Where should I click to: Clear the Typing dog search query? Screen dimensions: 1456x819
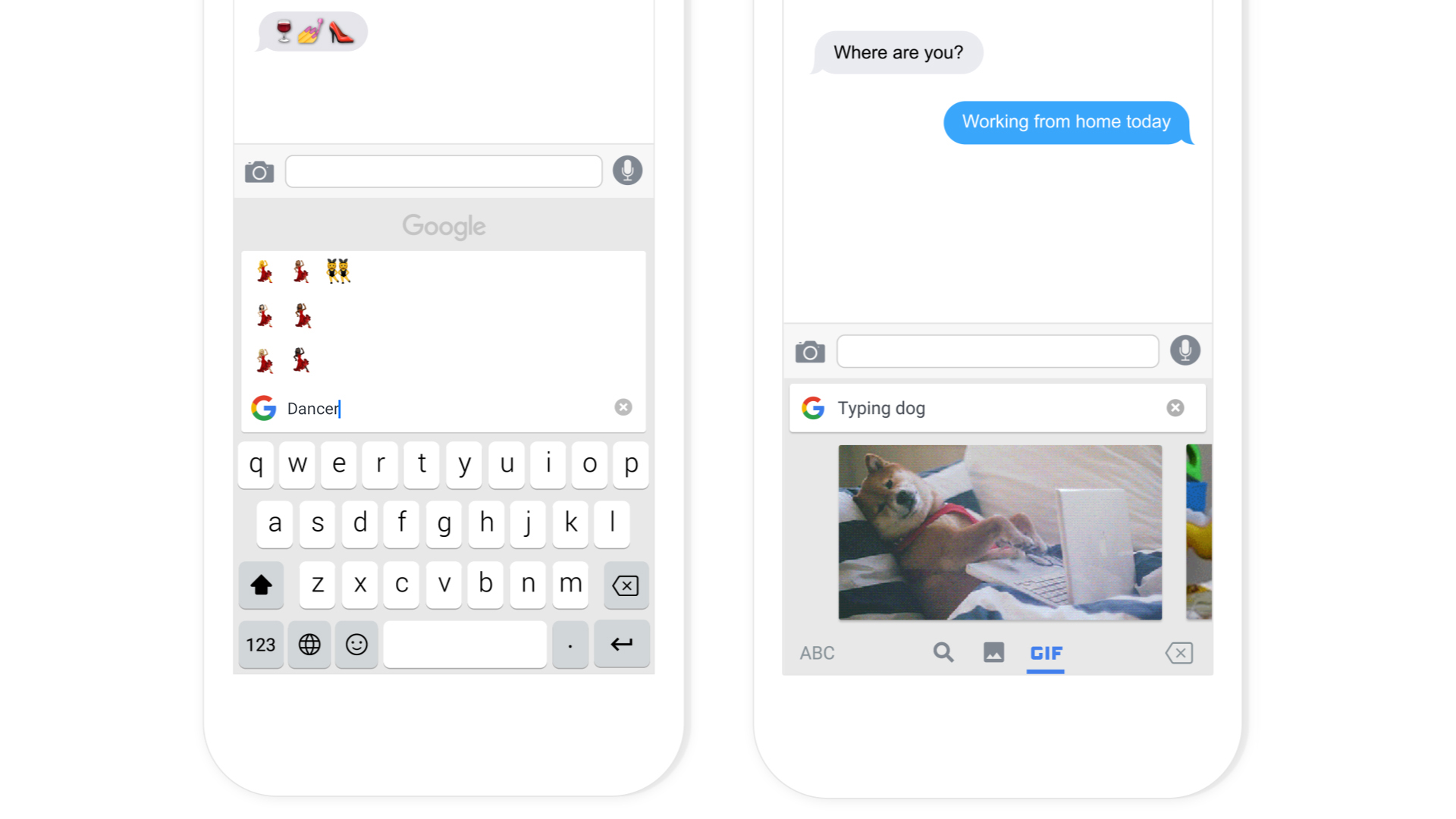pyautogui.click(x=1175, y=407)
